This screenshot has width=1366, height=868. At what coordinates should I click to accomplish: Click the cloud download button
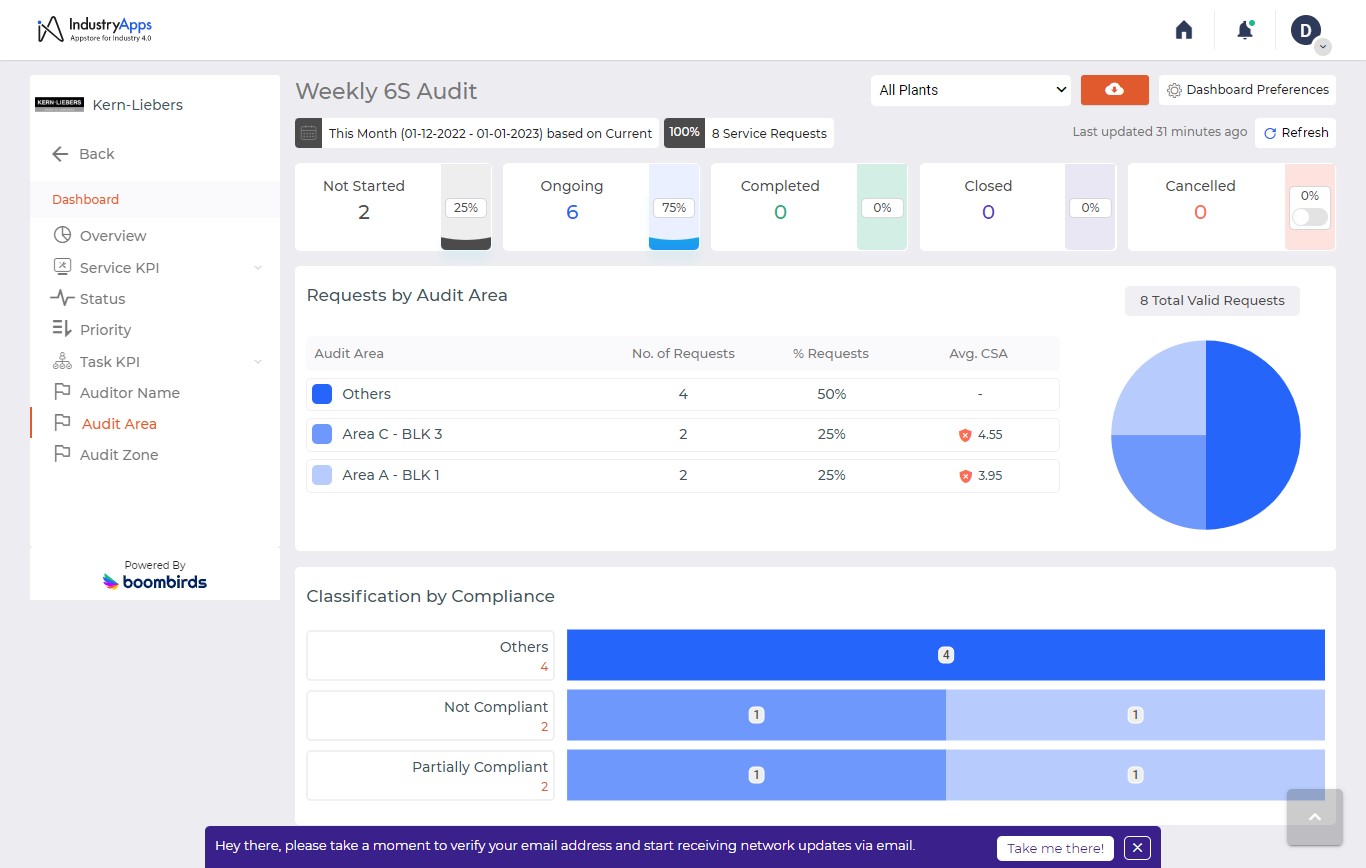point(1114,90)
